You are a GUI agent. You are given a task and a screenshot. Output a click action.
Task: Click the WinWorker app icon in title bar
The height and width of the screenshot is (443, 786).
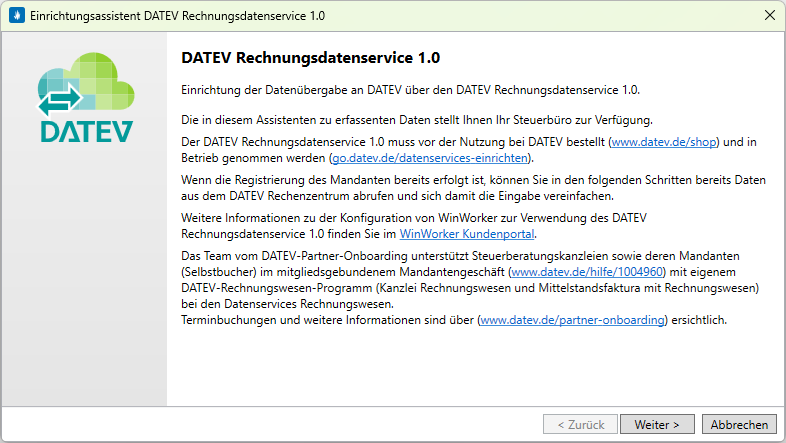click(x=17, y=16)
